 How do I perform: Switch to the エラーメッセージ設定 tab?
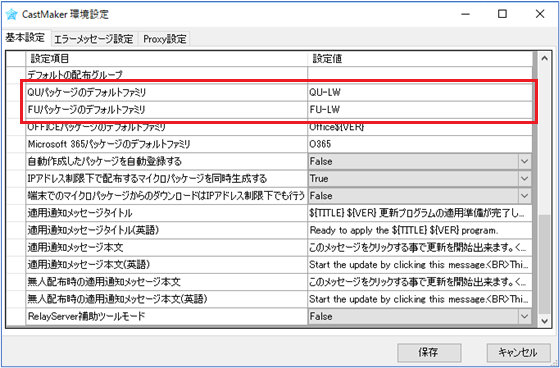coord(94,39)
